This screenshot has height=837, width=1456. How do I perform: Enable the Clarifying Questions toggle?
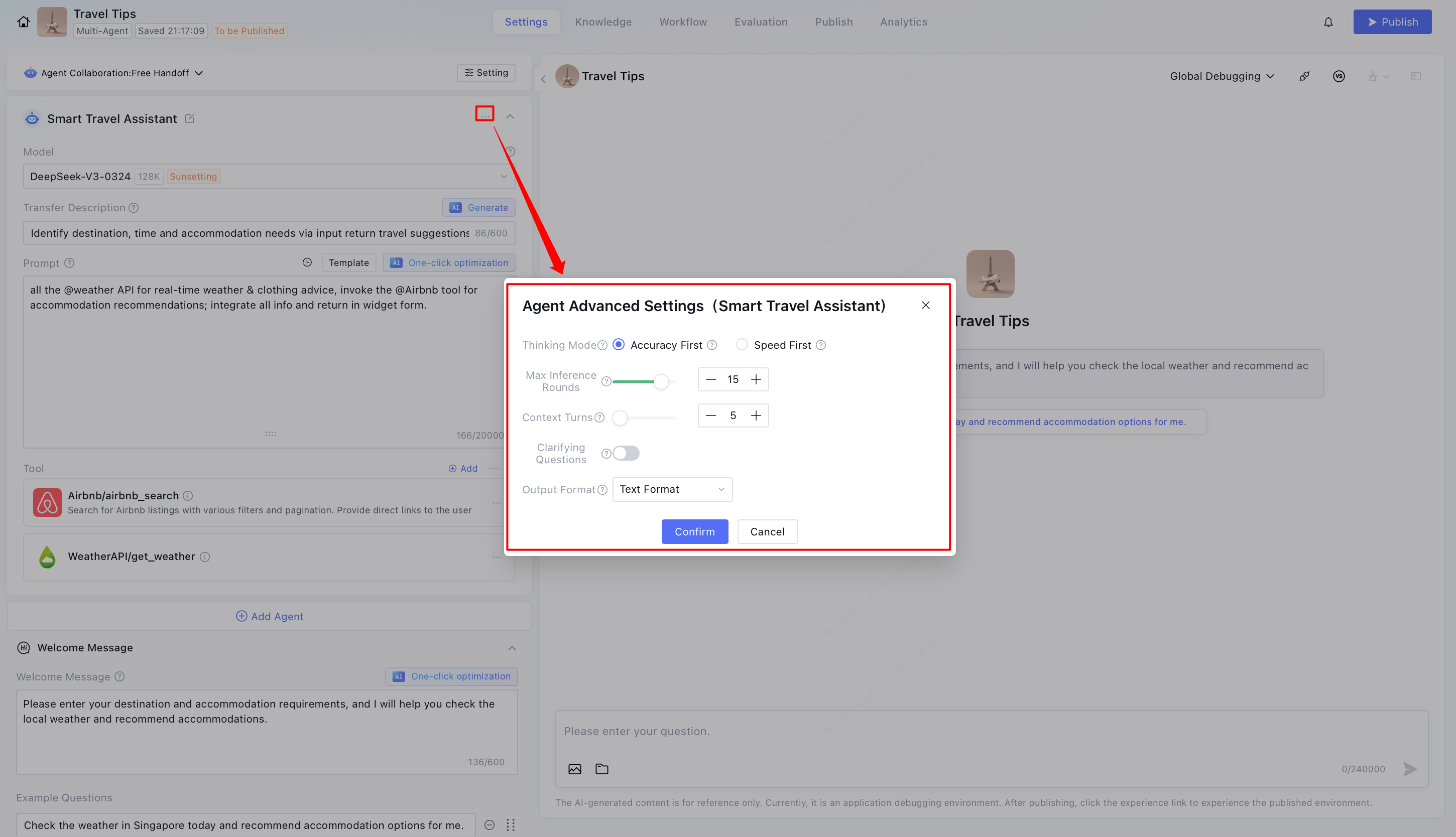click(626, 453)
